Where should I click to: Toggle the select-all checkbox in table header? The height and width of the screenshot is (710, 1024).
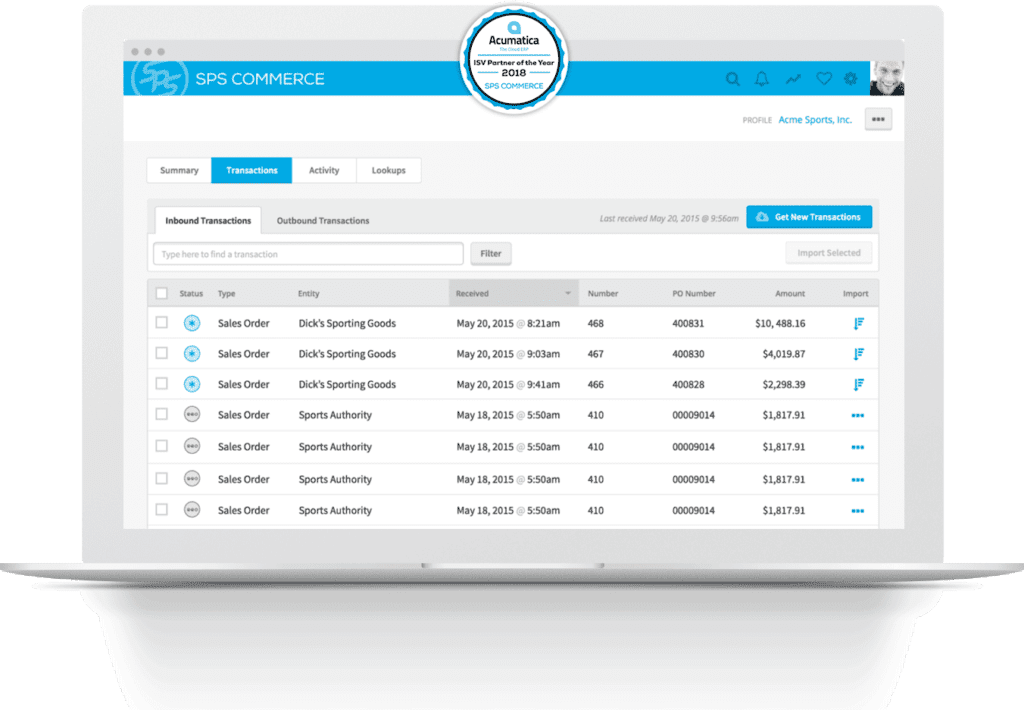click(162, 293)
